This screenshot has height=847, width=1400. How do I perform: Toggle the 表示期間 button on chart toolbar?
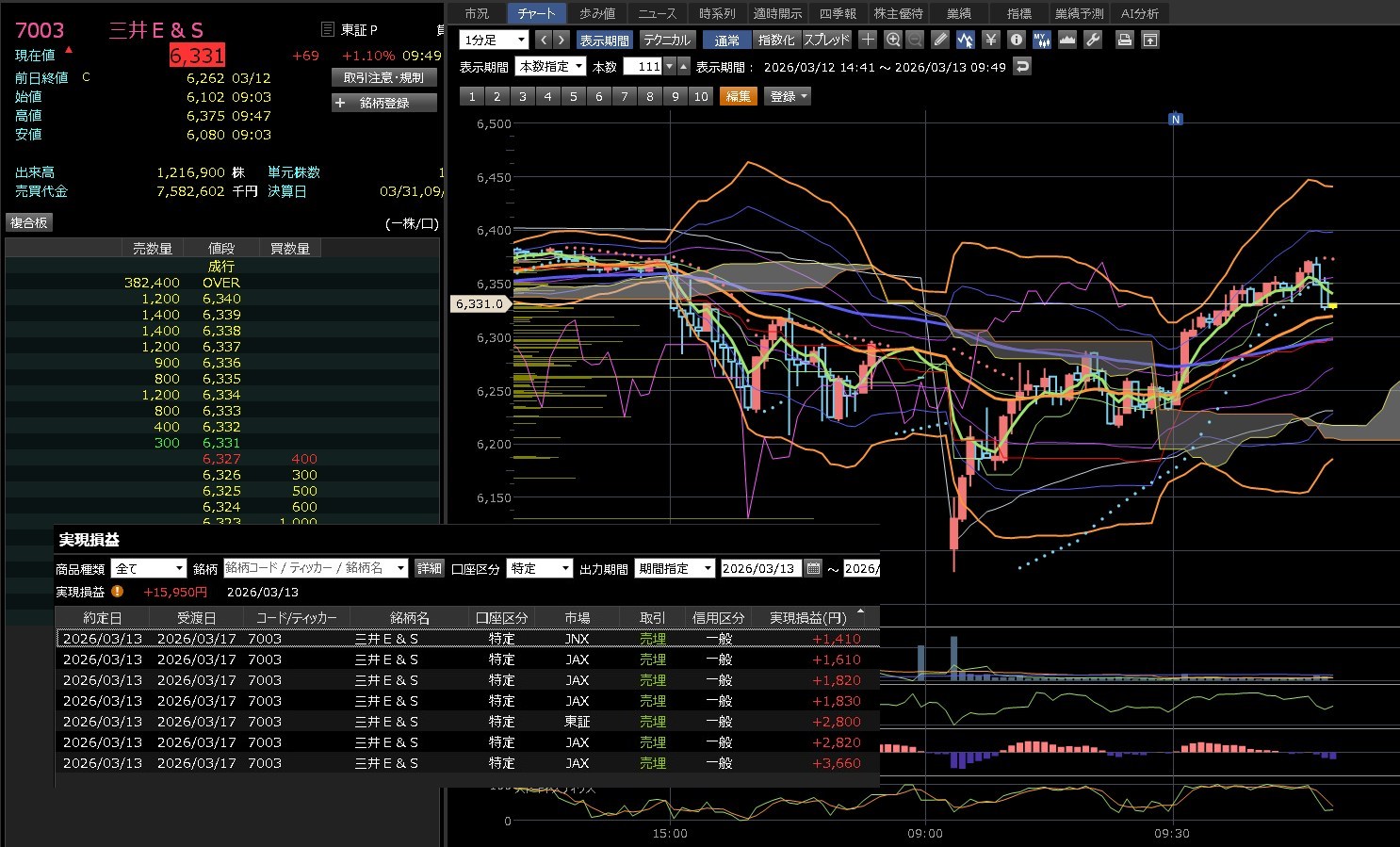point(604,40)
